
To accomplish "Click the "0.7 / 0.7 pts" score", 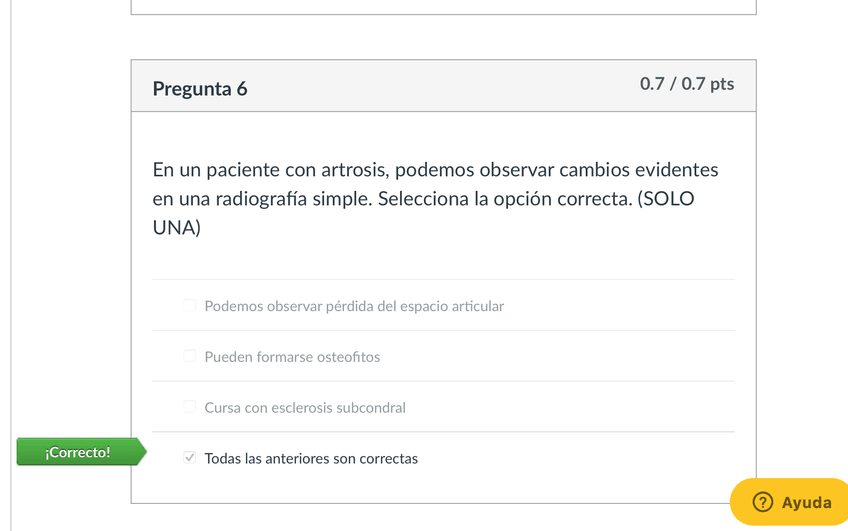I will click(x=687, y=84).
